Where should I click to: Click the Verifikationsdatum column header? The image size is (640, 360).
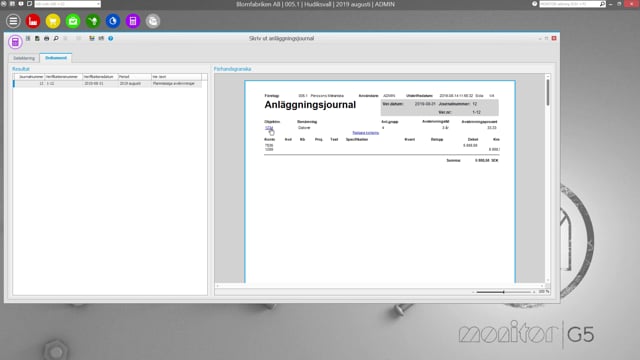tap(100, 77)
